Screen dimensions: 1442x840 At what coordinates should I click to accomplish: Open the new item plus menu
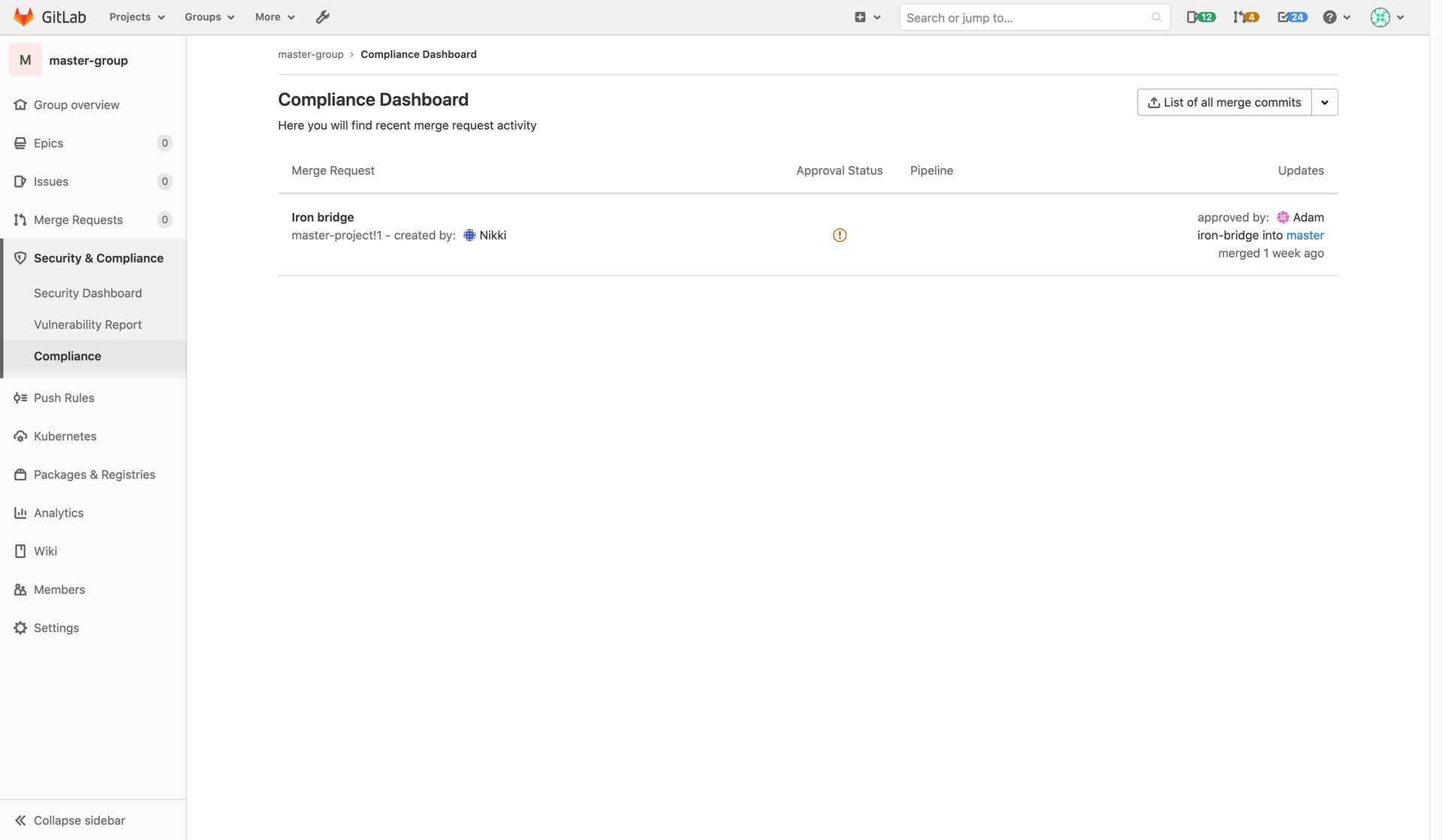coord(867,17)
